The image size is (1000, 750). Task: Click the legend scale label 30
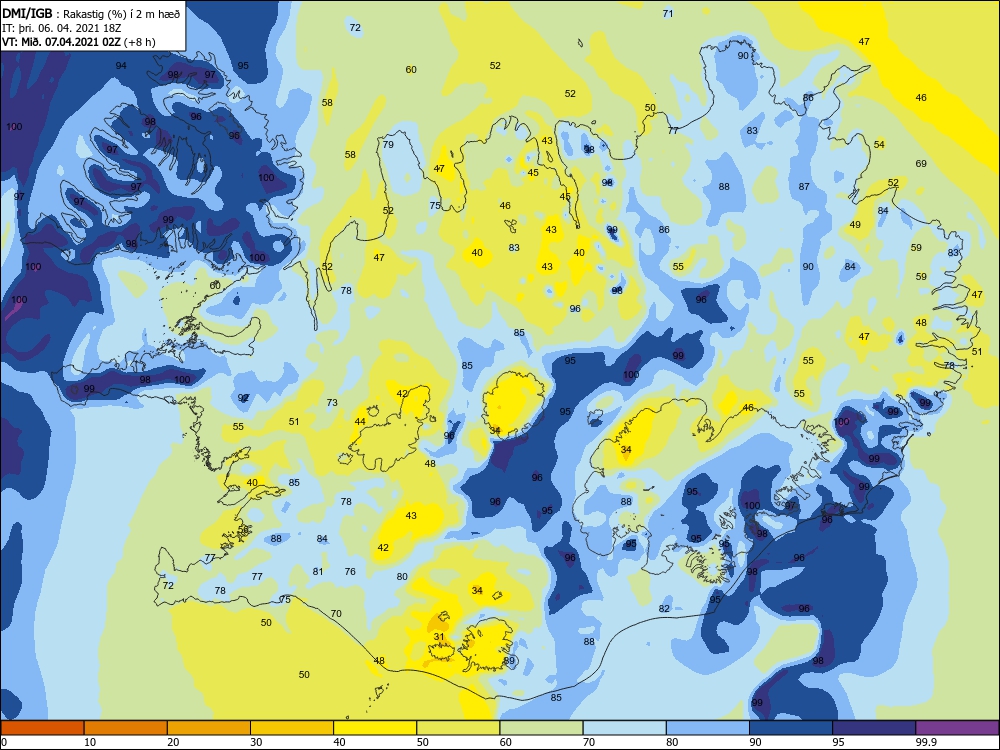256,742
